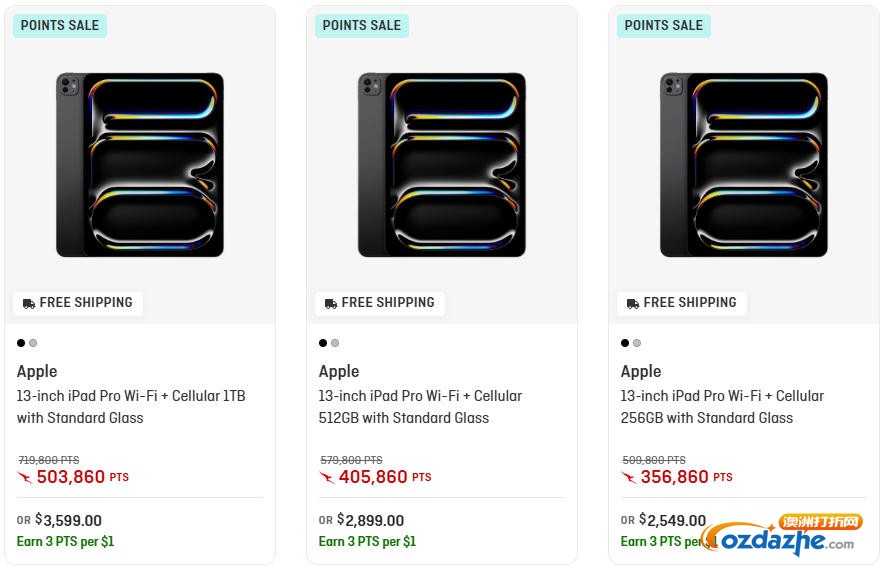Open the 1TB iPad Pro product image

[x=140, y=165]
